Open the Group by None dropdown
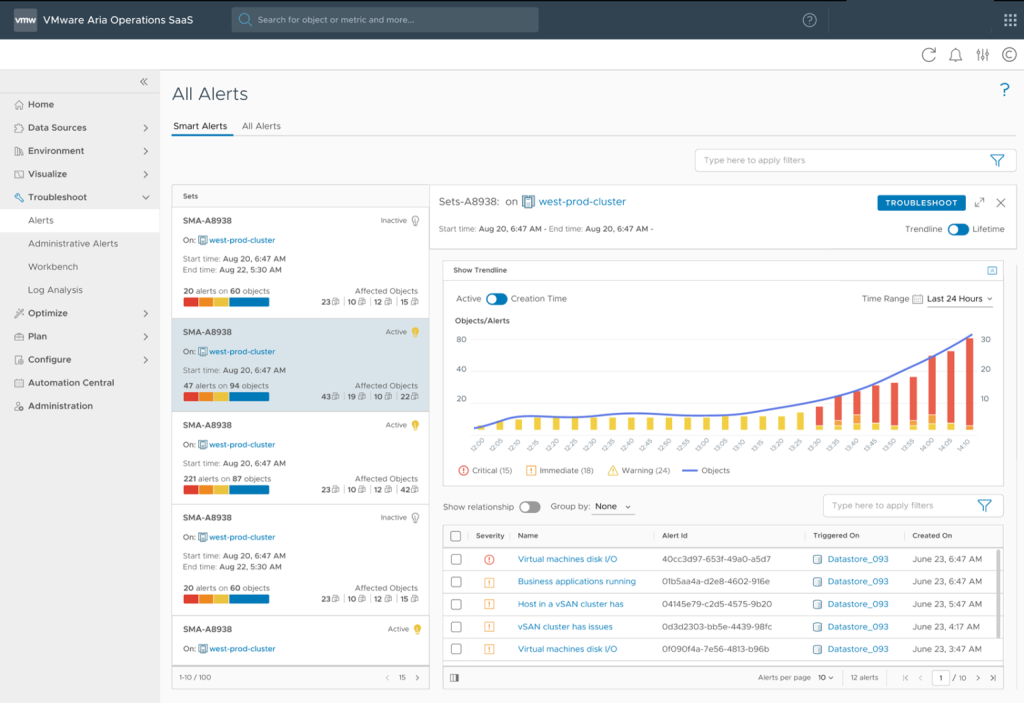Viewport: 1024px width, 703px height. pos(614,507)
